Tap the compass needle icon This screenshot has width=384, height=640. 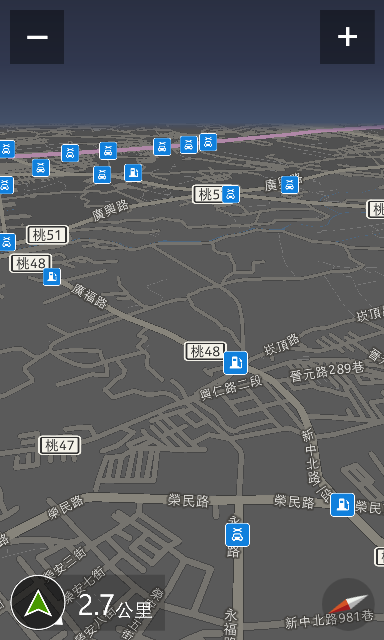pyautogui.click(x=348, y=604)
